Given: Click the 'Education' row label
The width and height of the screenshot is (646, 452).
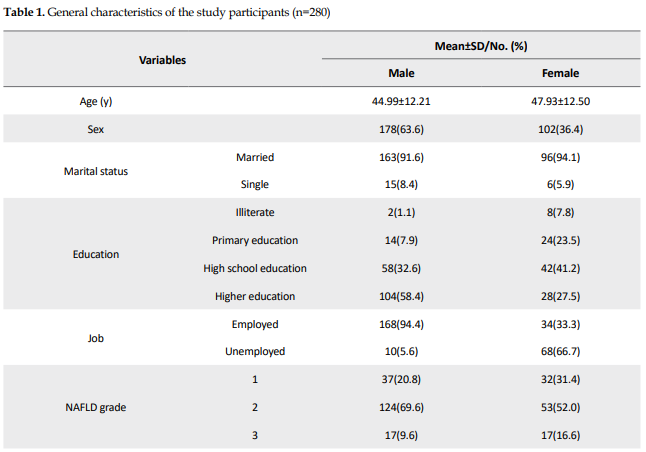Looking at the screenshot, I should 96,254.
